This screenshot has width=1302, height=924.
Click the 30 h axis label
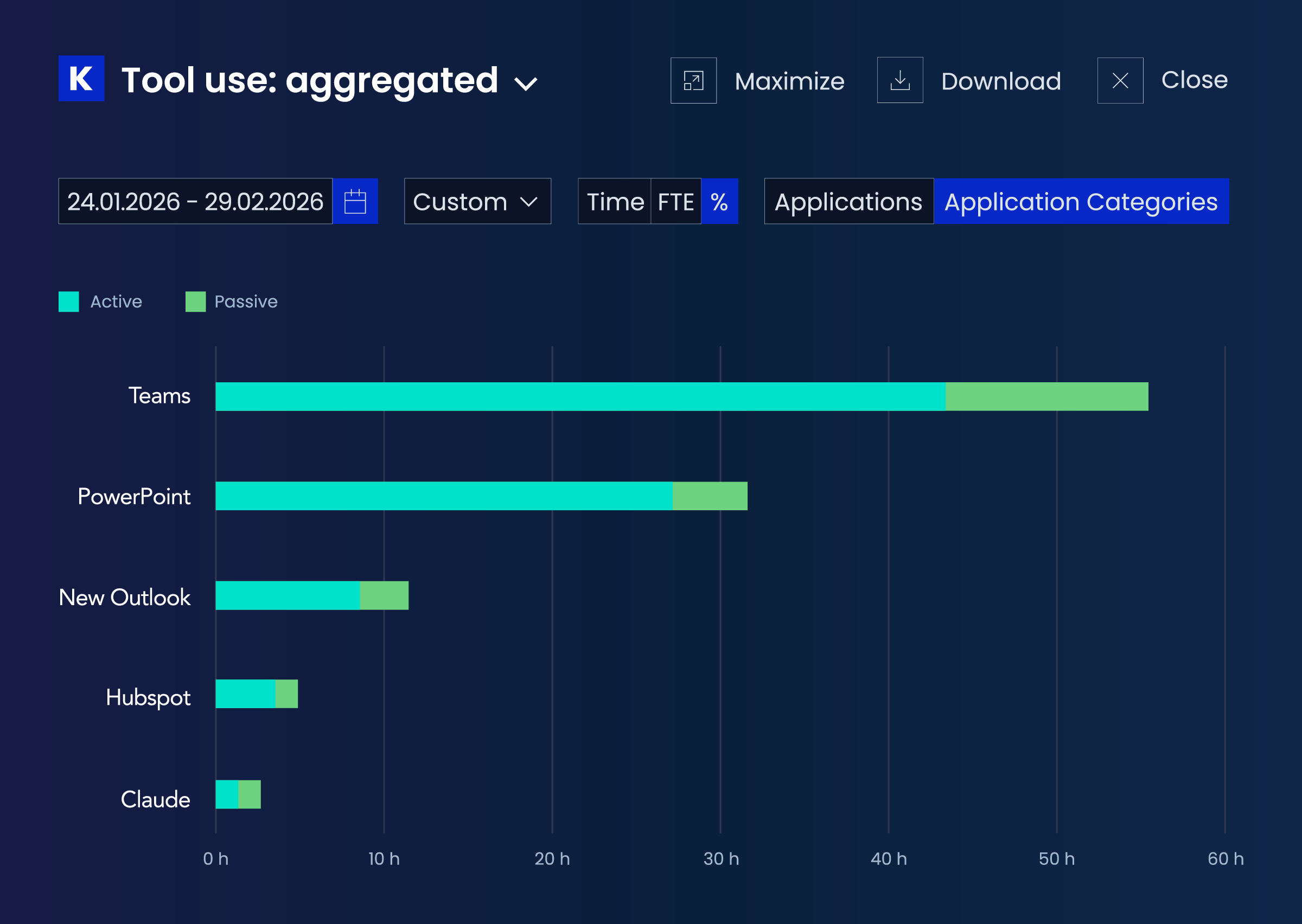[721, 858]
